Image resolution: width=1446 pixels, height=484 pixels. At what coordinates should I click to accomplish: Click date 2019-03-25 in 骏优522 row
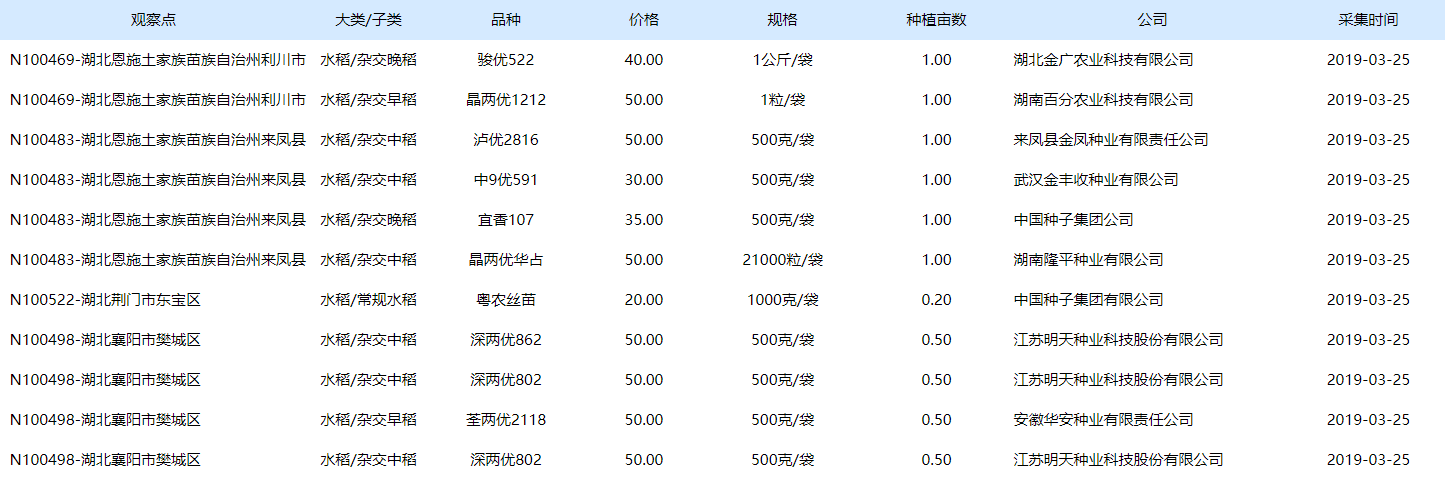pos(1368,60)
